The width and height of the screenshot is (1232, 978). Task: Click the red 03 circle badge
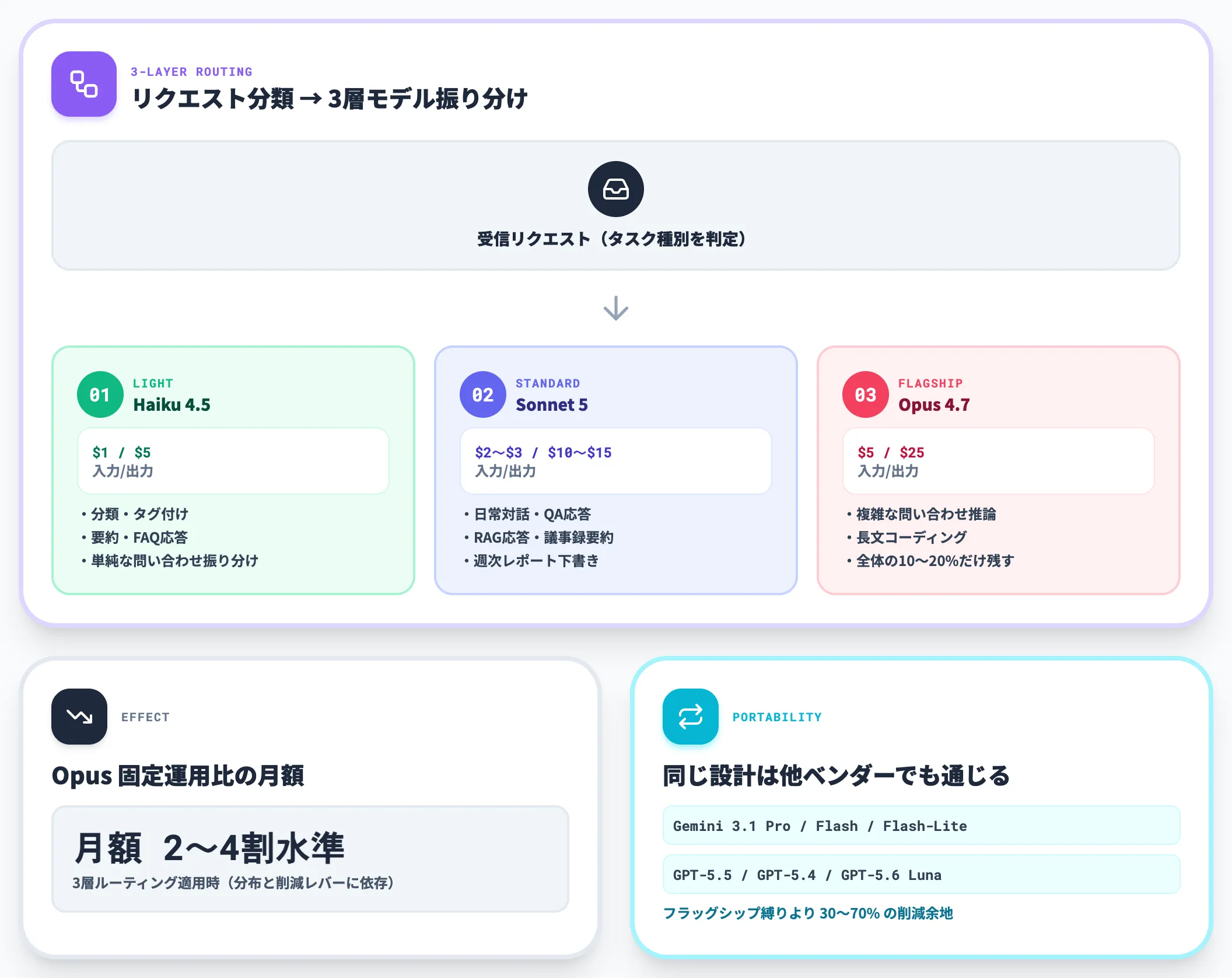(866, 394)
